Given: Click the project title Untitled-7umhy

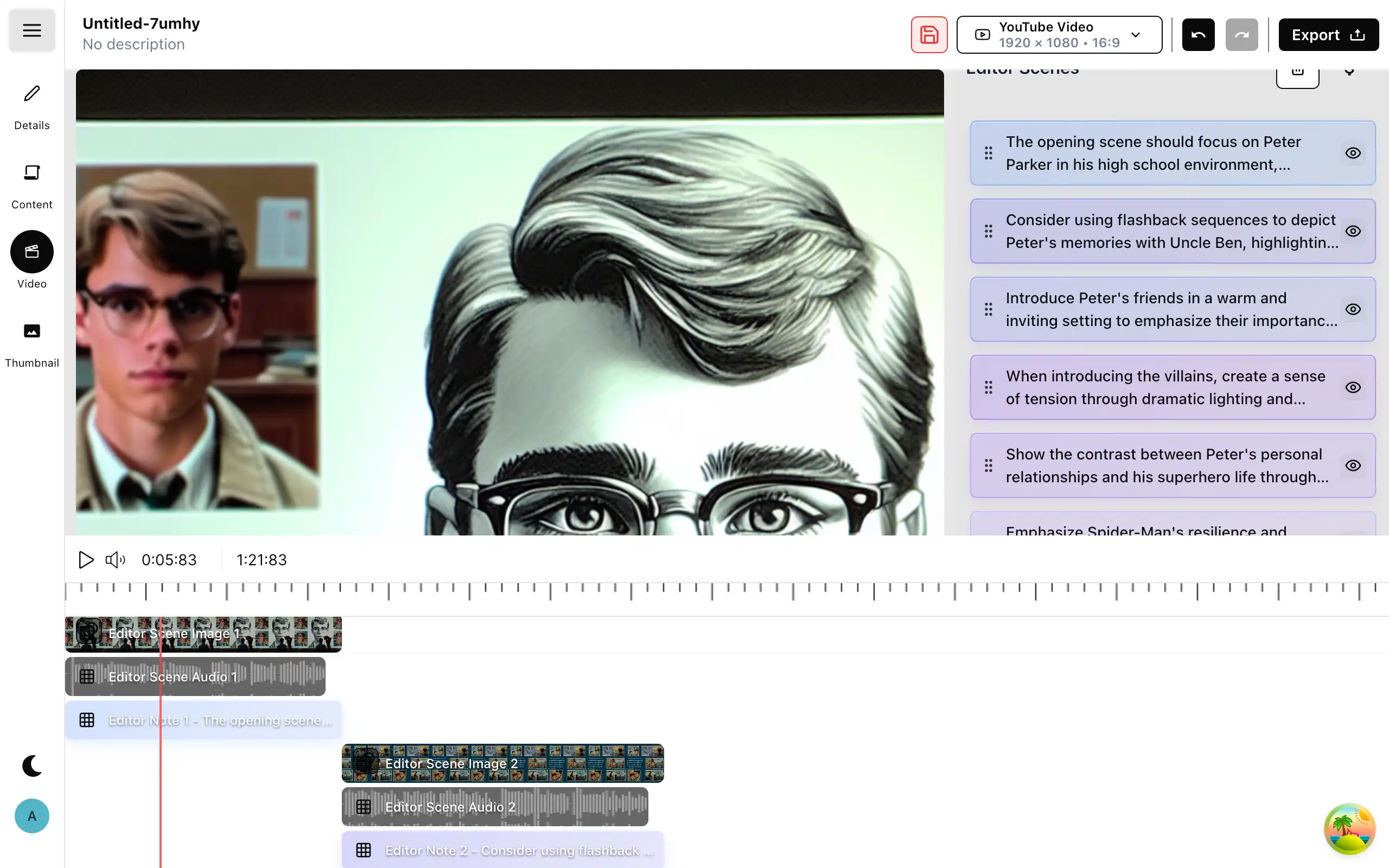Looking at the screenshot, I should [141, 23].
